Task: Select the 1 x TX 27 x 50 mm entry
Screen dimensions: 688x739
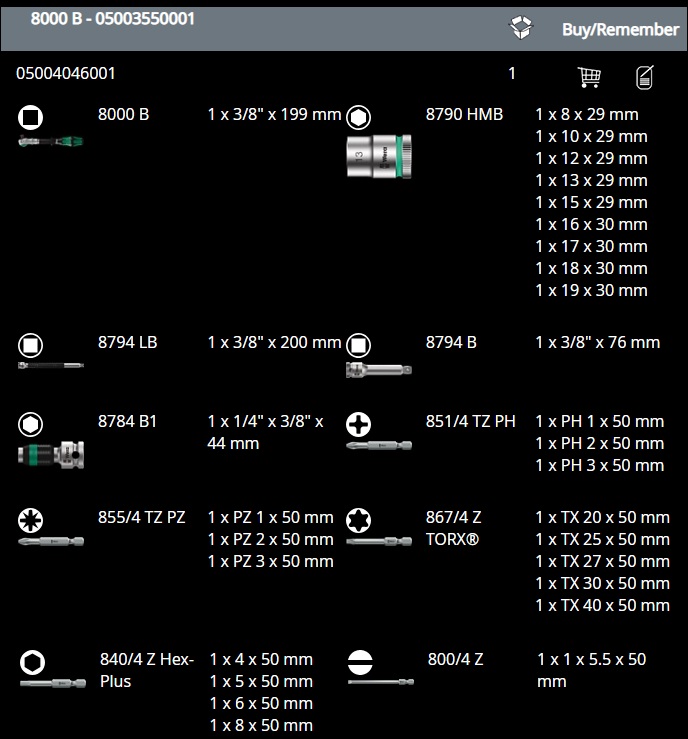Action: tap(603, 561)
